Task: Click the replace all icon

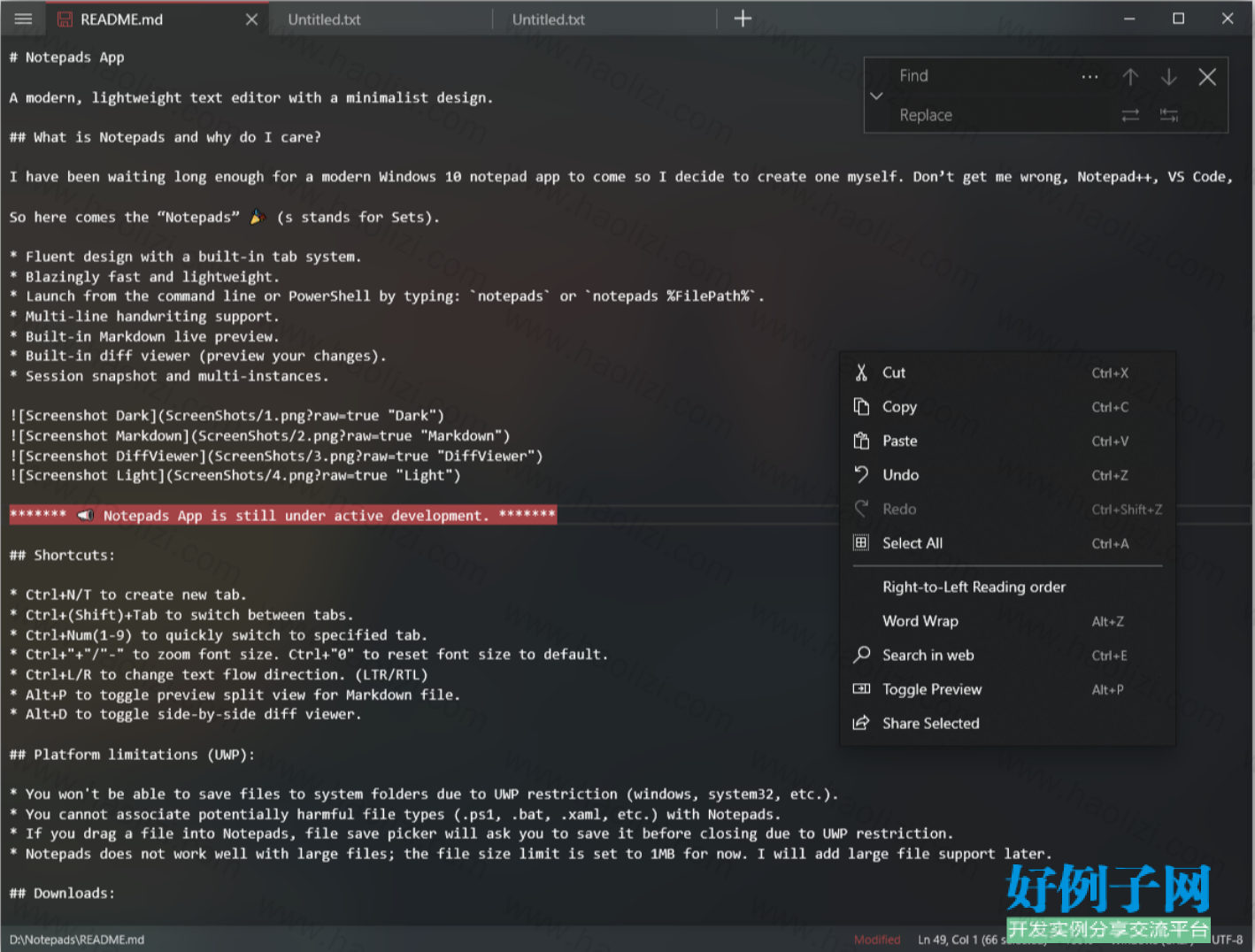Action: pos(1168,115)
